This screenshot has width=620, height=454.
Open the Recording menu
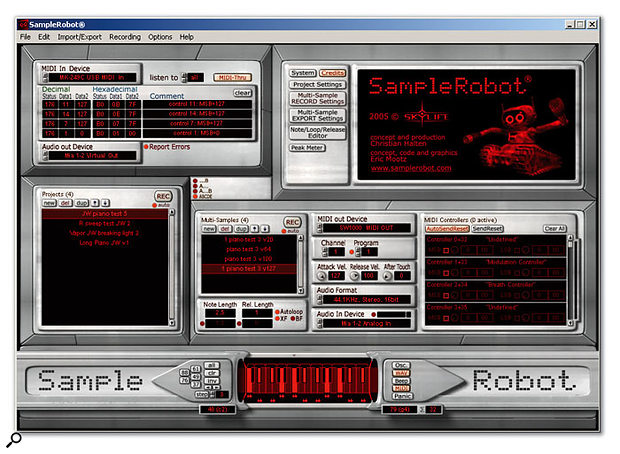pyautogui.click(x=125, y=37)
